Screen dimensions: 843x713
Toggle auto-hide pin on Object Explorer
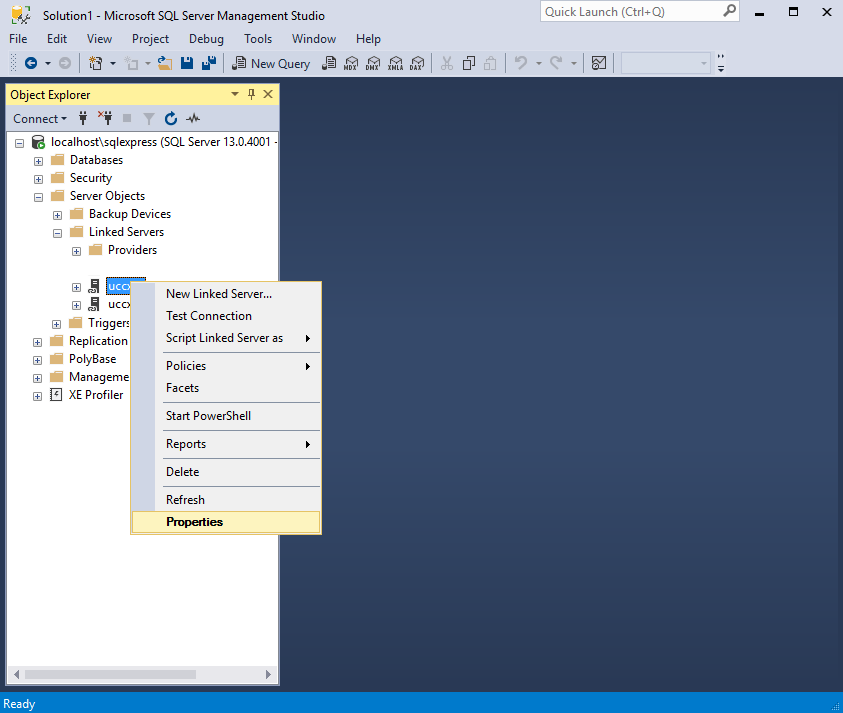coord(251,94)
